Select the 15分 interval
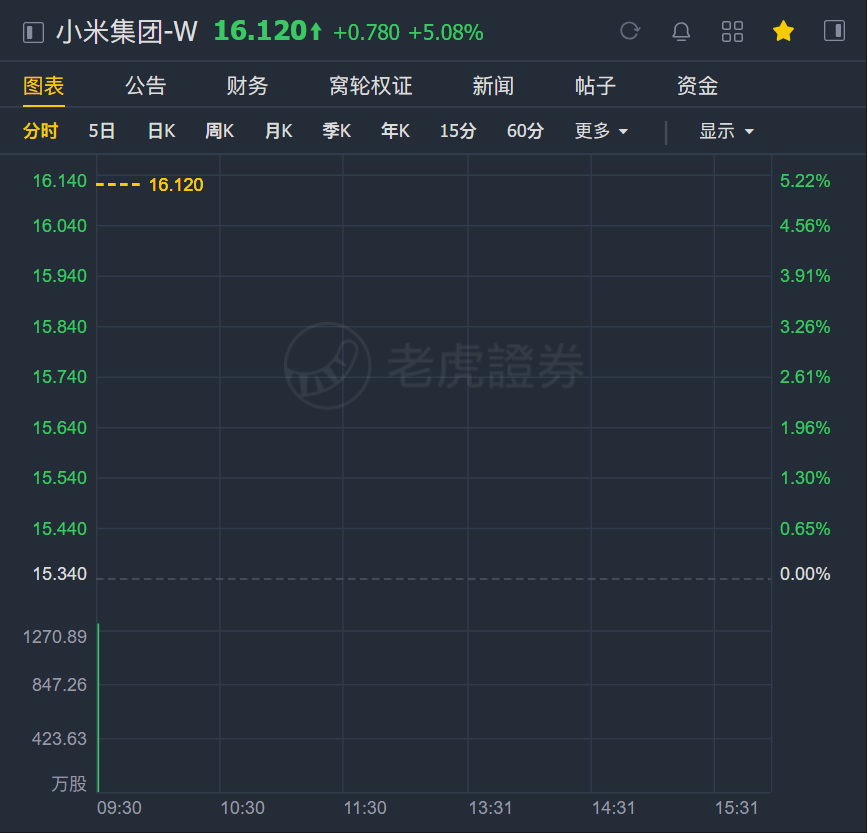The height and width of the screenshot is (833, 867). 458,131
